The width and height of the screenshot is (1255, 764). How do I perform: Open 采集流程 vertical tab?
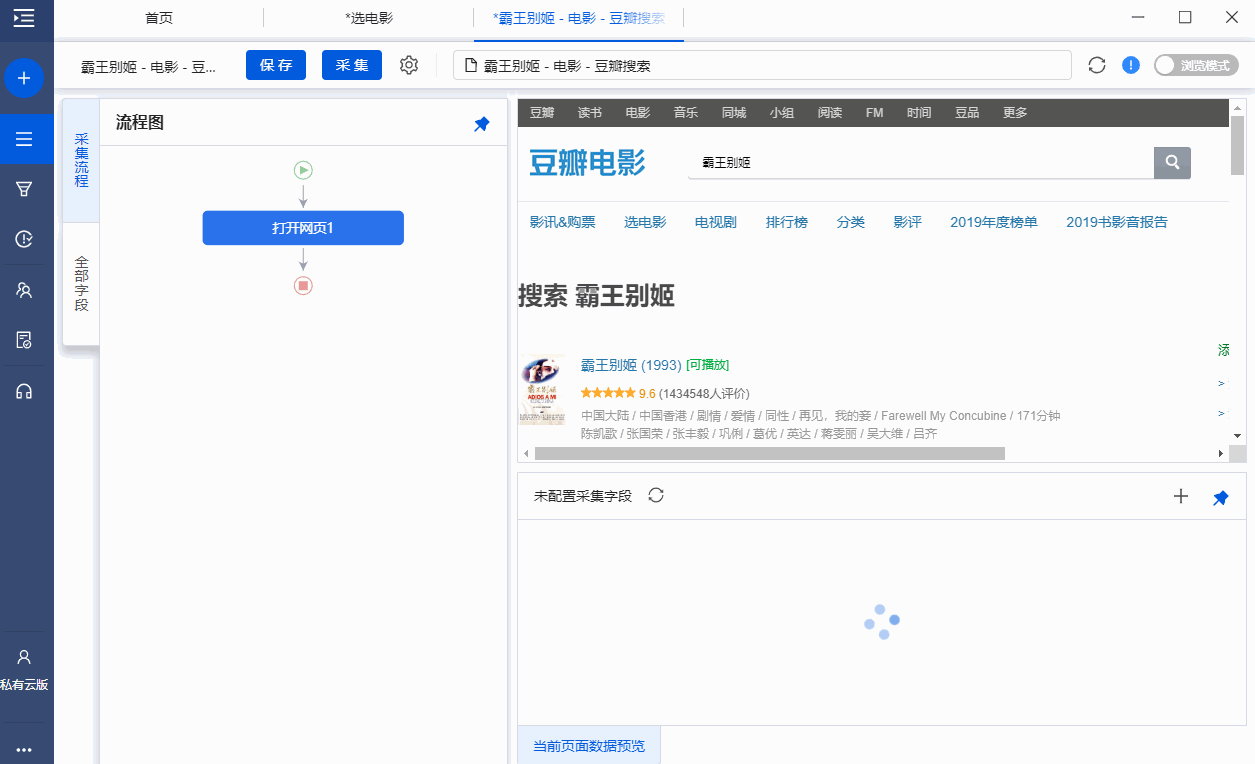click(x=81, y=160)
